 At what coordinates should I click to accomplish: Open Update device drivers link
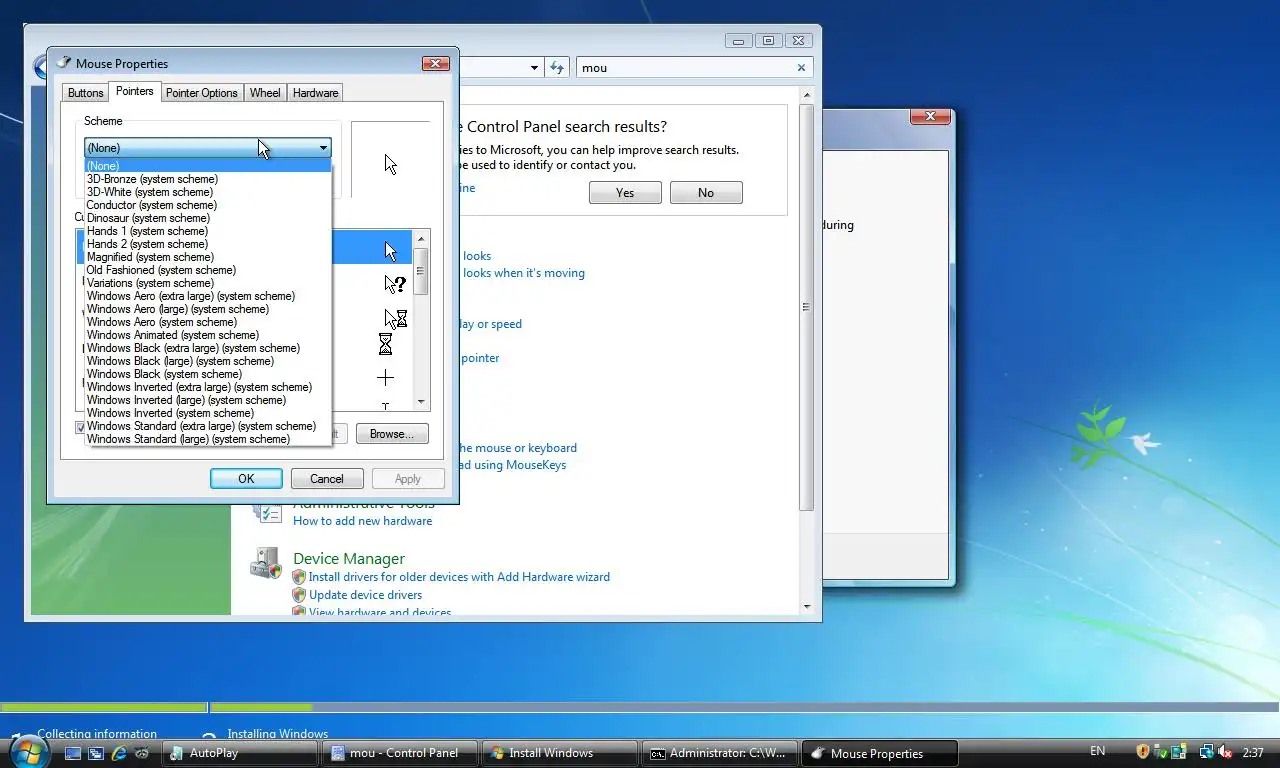[365, 595]
